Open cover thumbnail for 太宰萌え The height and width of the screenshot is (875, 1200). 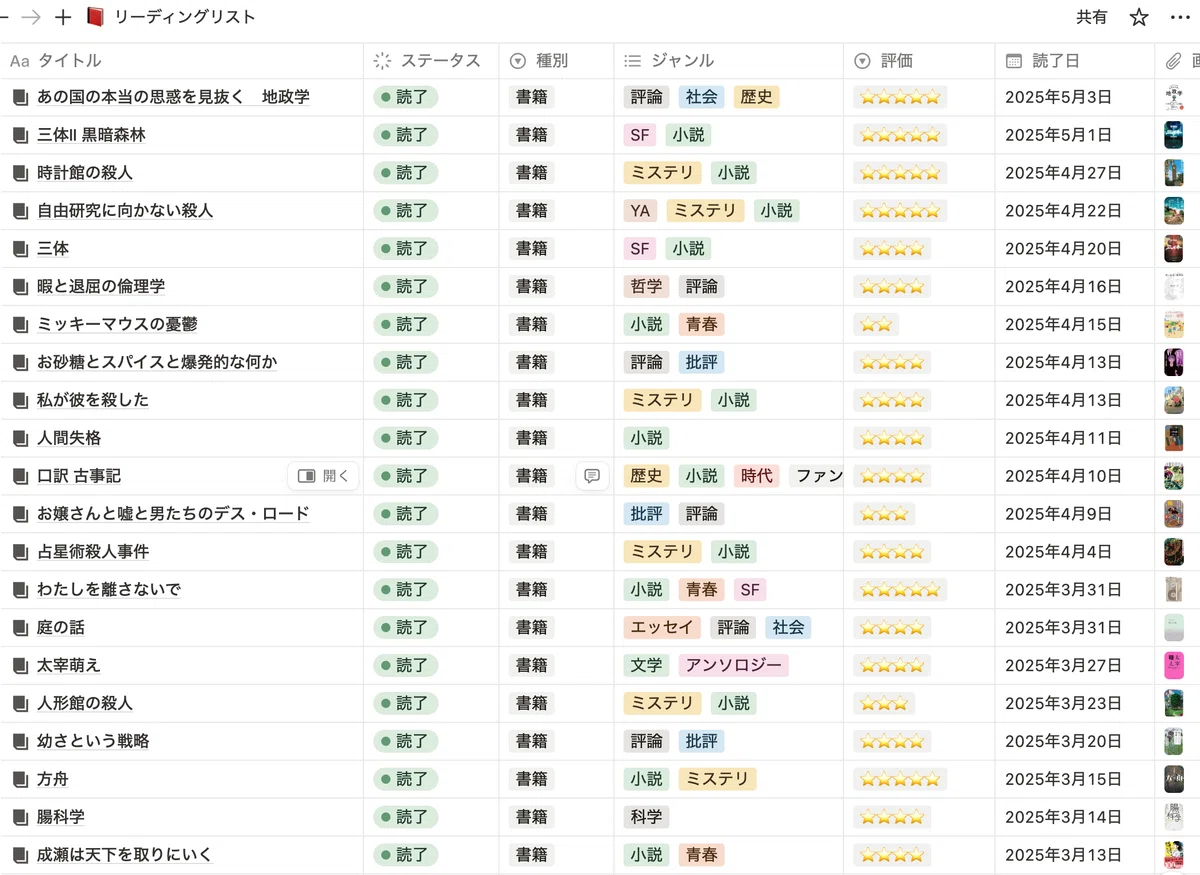1174,665
